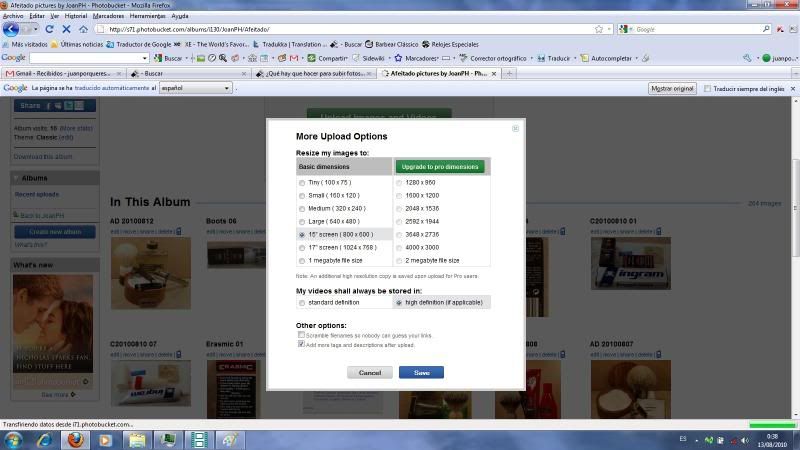This screenshot has width=800, height=450.
Task: Select Medium ( 320 x 240 ) size
Action: pos(302,209)
